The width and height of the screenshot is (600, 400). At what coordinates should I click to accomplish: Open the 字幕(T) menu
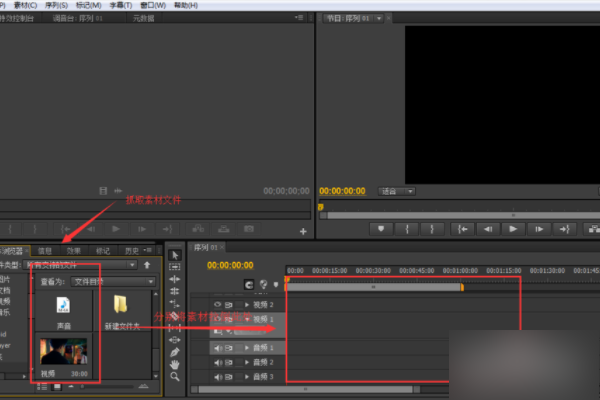pos(121,5)
